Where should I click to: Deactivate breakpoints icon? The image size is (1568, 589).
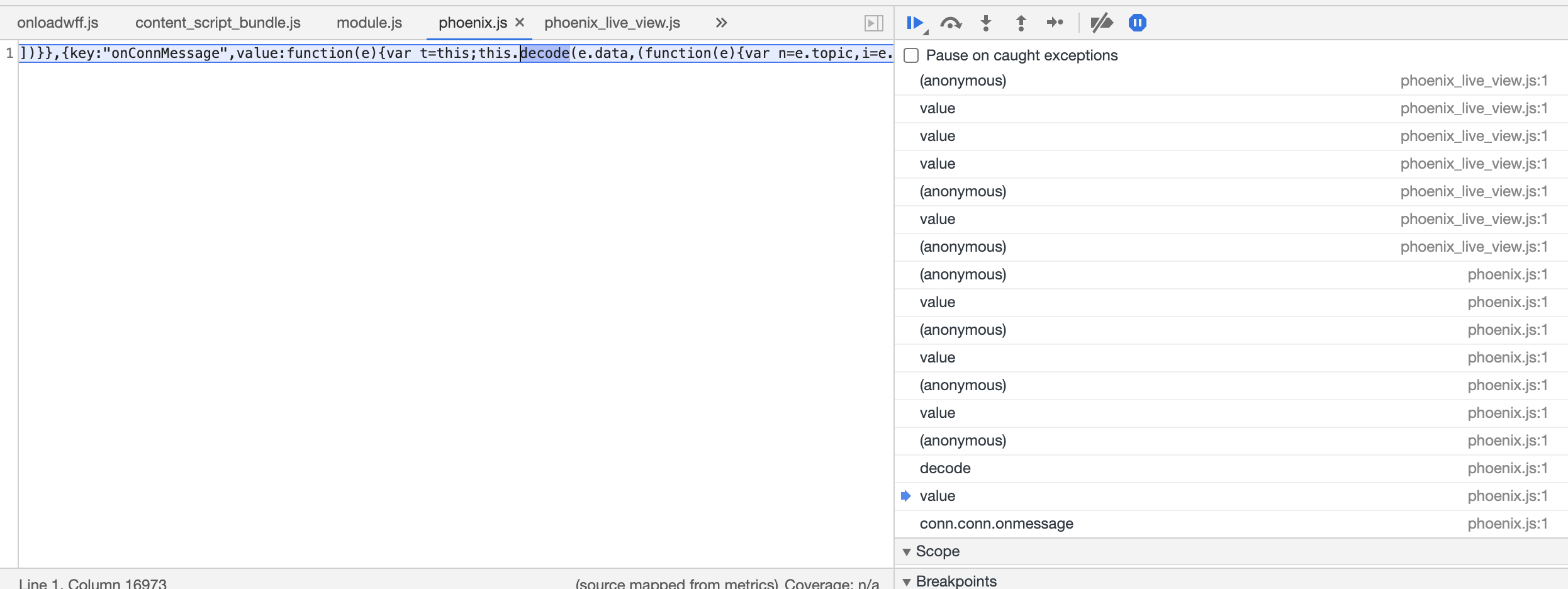1101,23
